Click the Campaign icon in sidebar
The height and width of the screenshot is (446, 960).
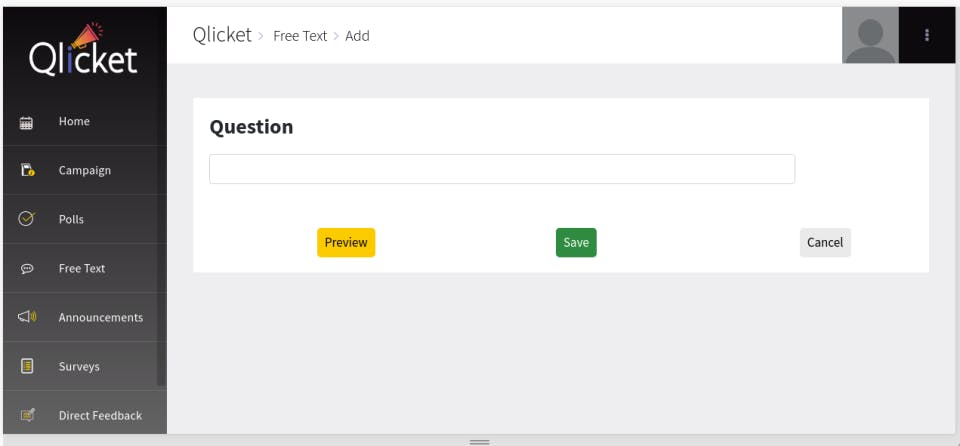coord(27,171)
